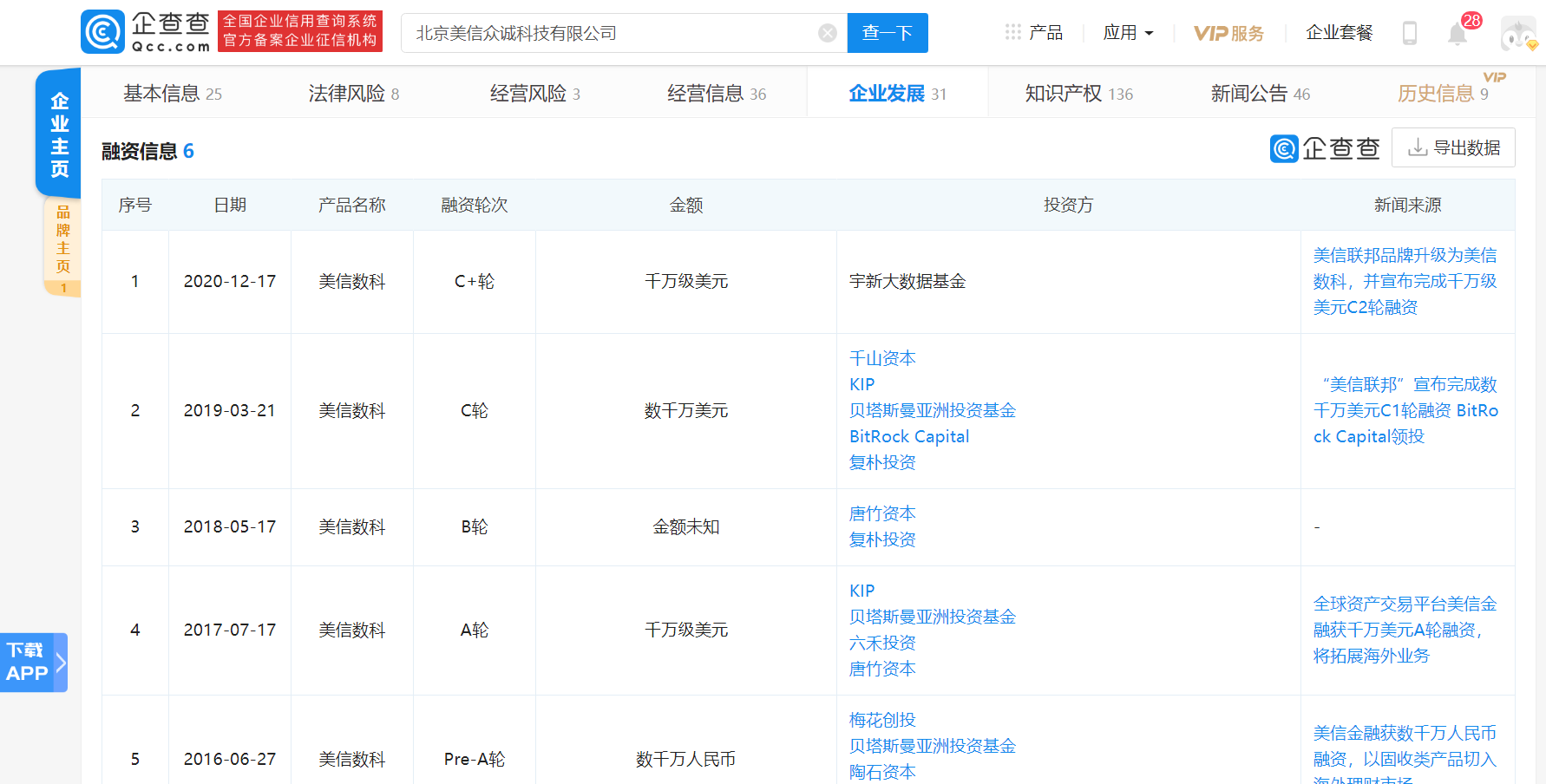1546x784 pixels.
Task: Open BitRock Capital investor link
Action: click(909, 436)
